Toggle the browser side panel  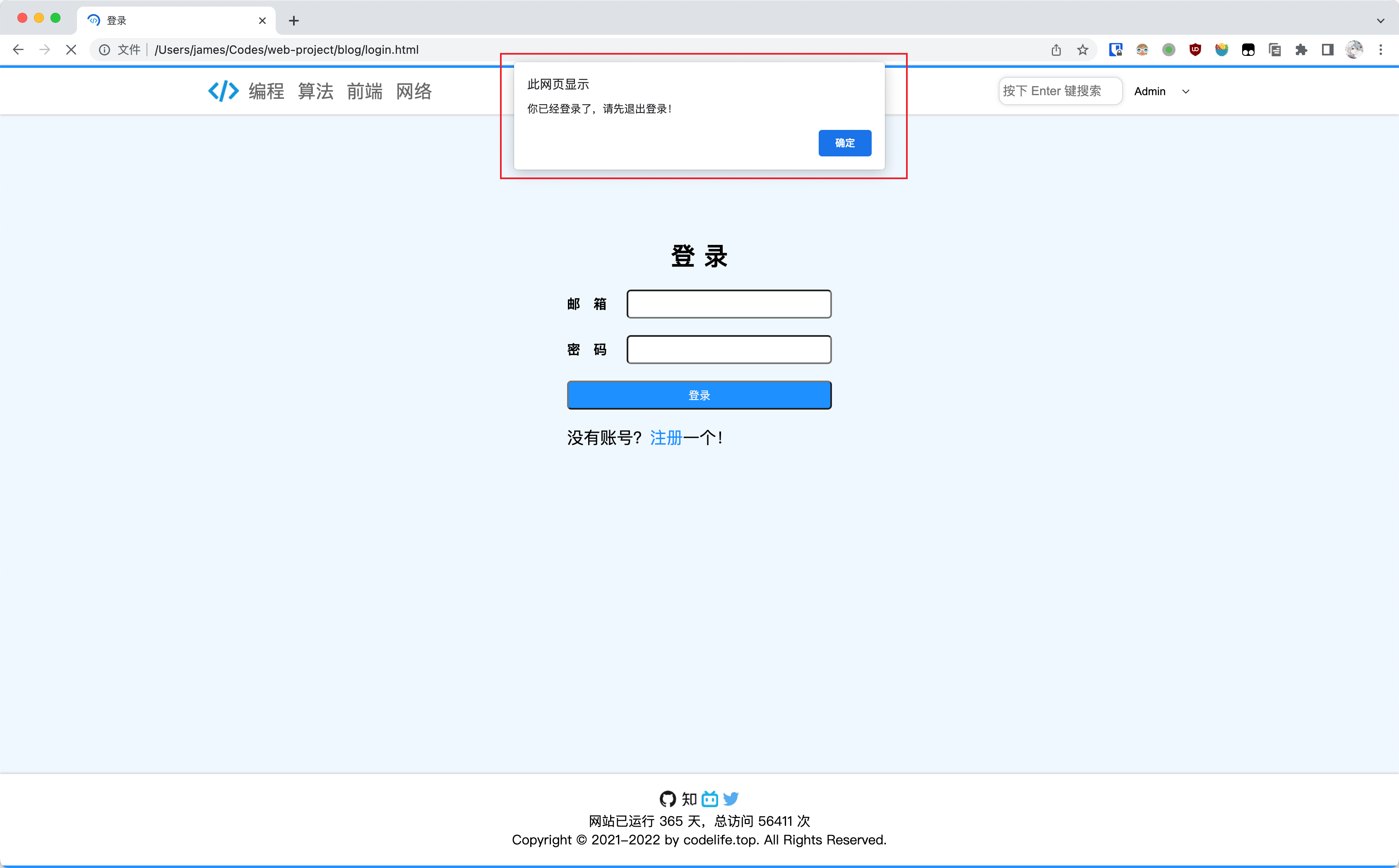click(x=1327, y=50)
